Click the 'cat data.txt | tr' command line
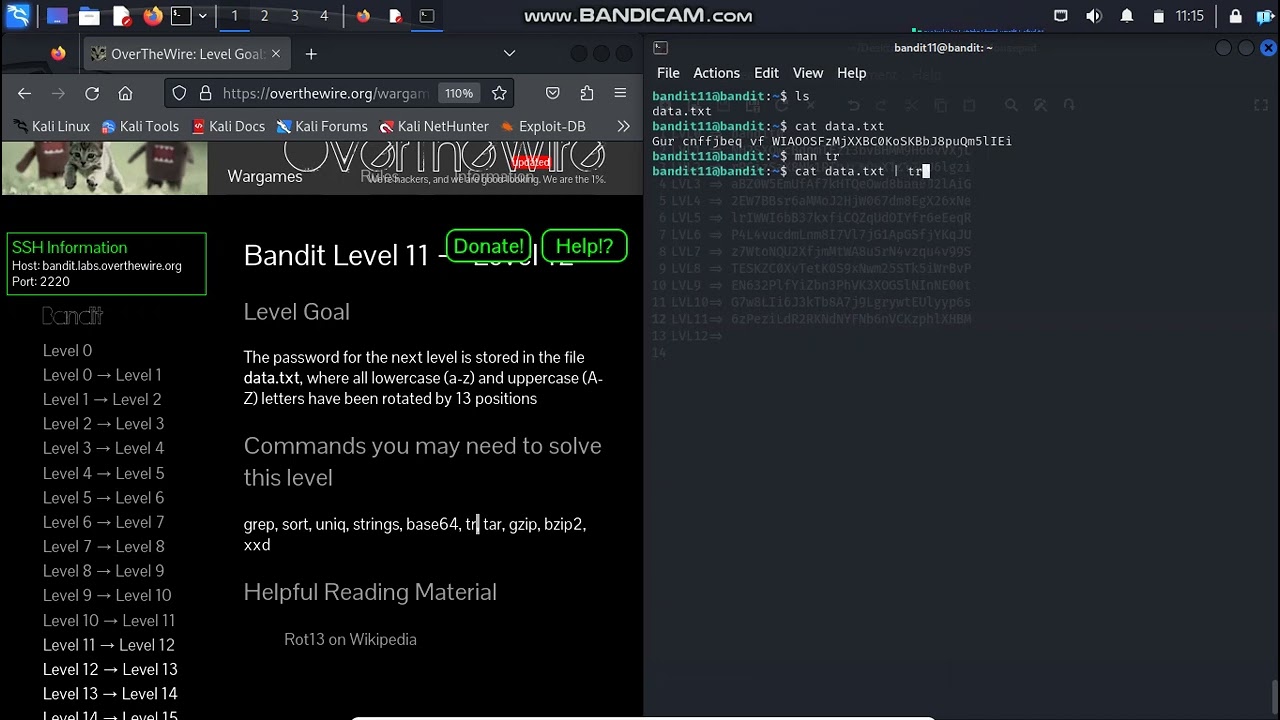The width and height of the screenshot is (1280, 720). pos(790,171)
